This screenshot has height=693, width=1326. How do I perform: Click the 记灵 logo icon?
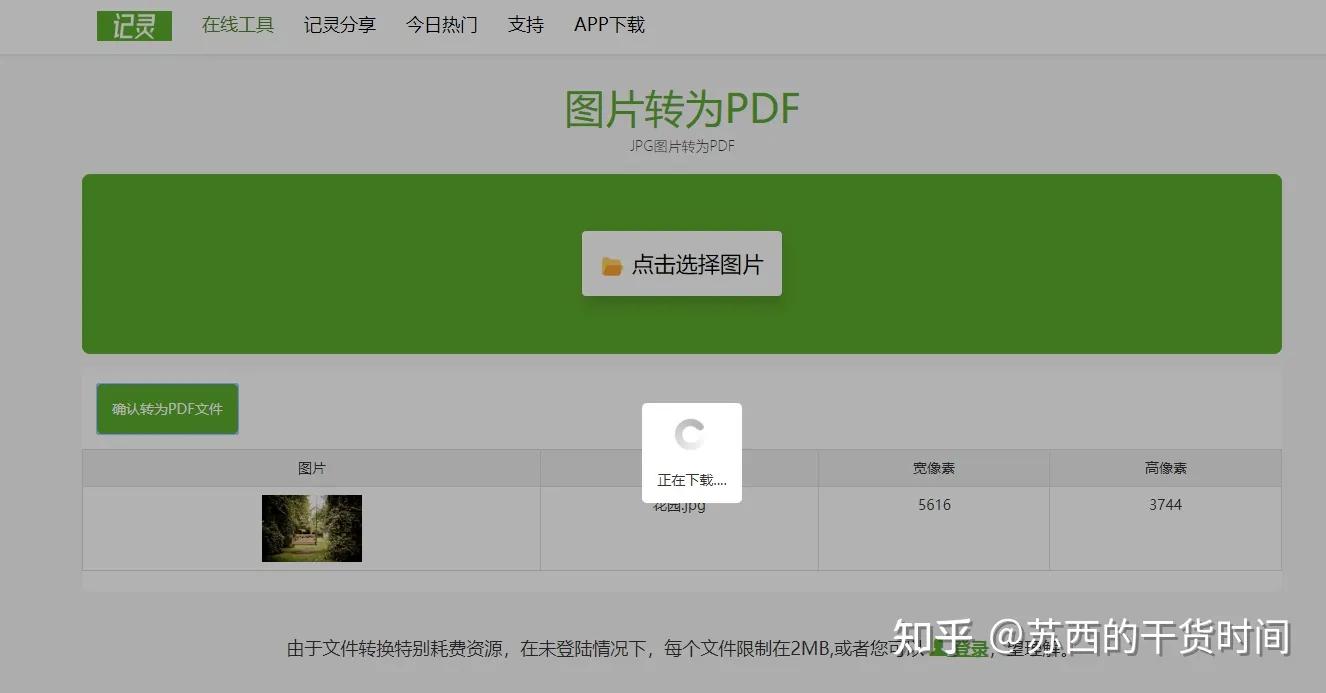(x=134, y=25)
